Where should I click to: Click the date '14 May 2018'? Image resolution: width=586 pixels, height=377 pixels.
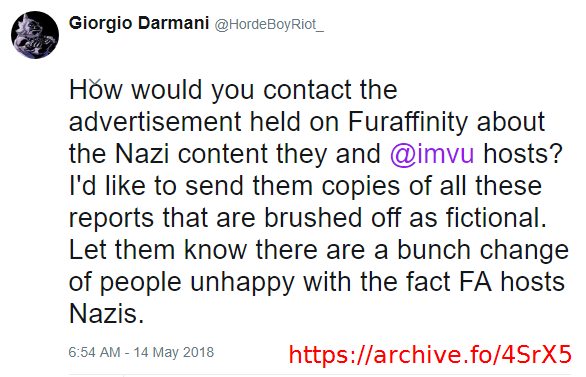coord(174,352)
